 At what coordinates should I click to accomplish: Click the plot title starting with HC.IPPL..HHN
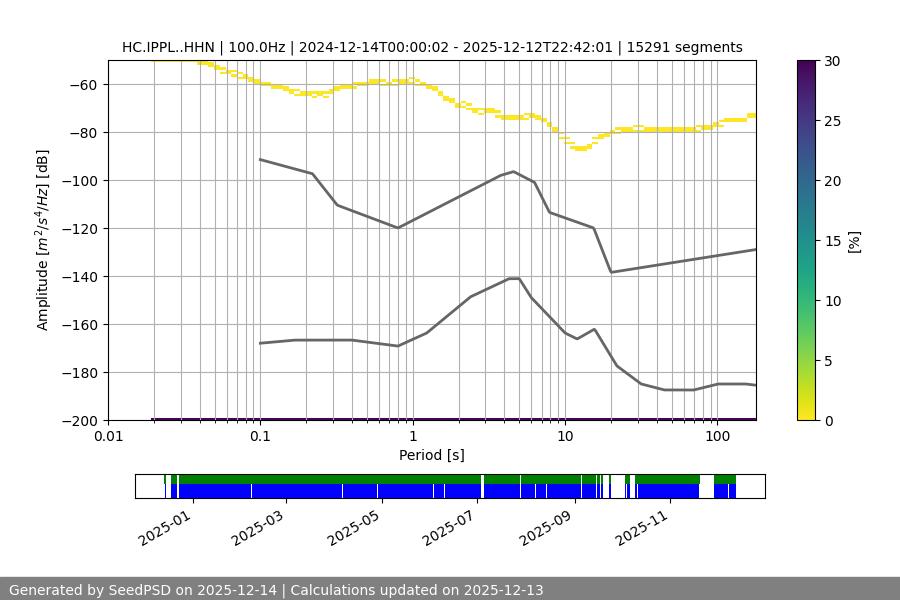pyautogui.click(x=432, y=47)
